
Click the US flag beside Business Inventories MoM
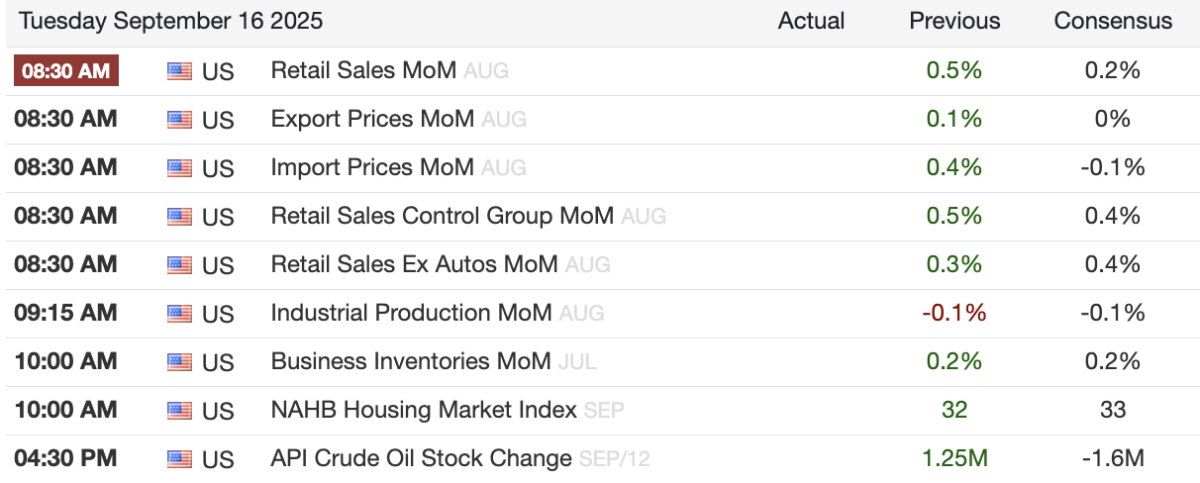coord(179,361)
